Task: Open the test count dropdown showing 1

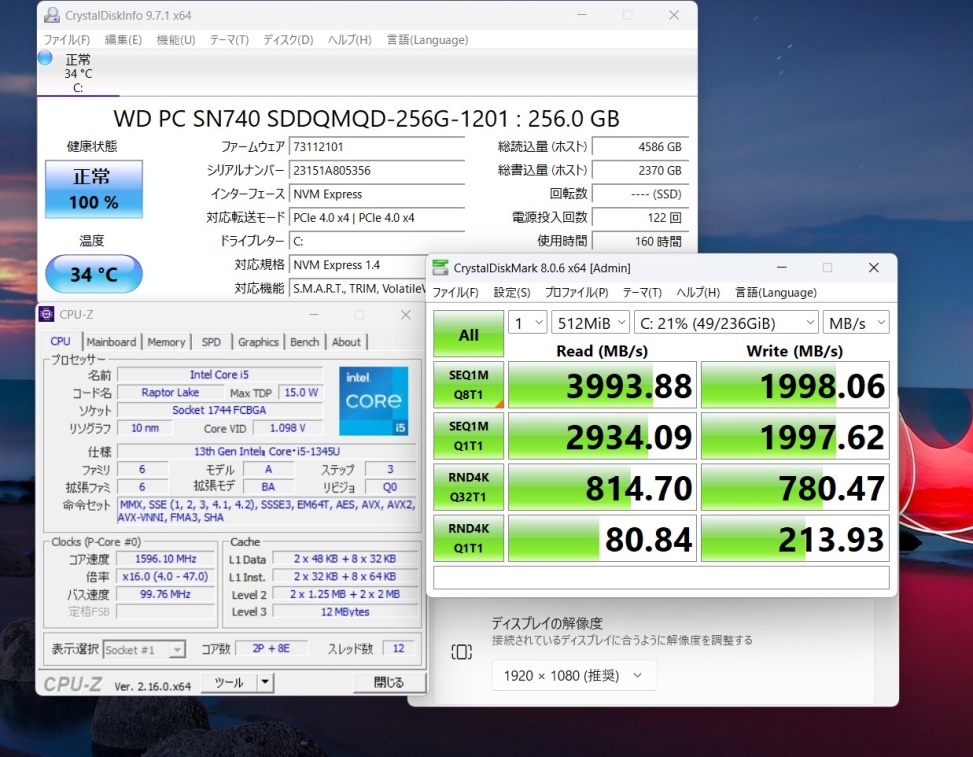Action: [x=528, y=323]
